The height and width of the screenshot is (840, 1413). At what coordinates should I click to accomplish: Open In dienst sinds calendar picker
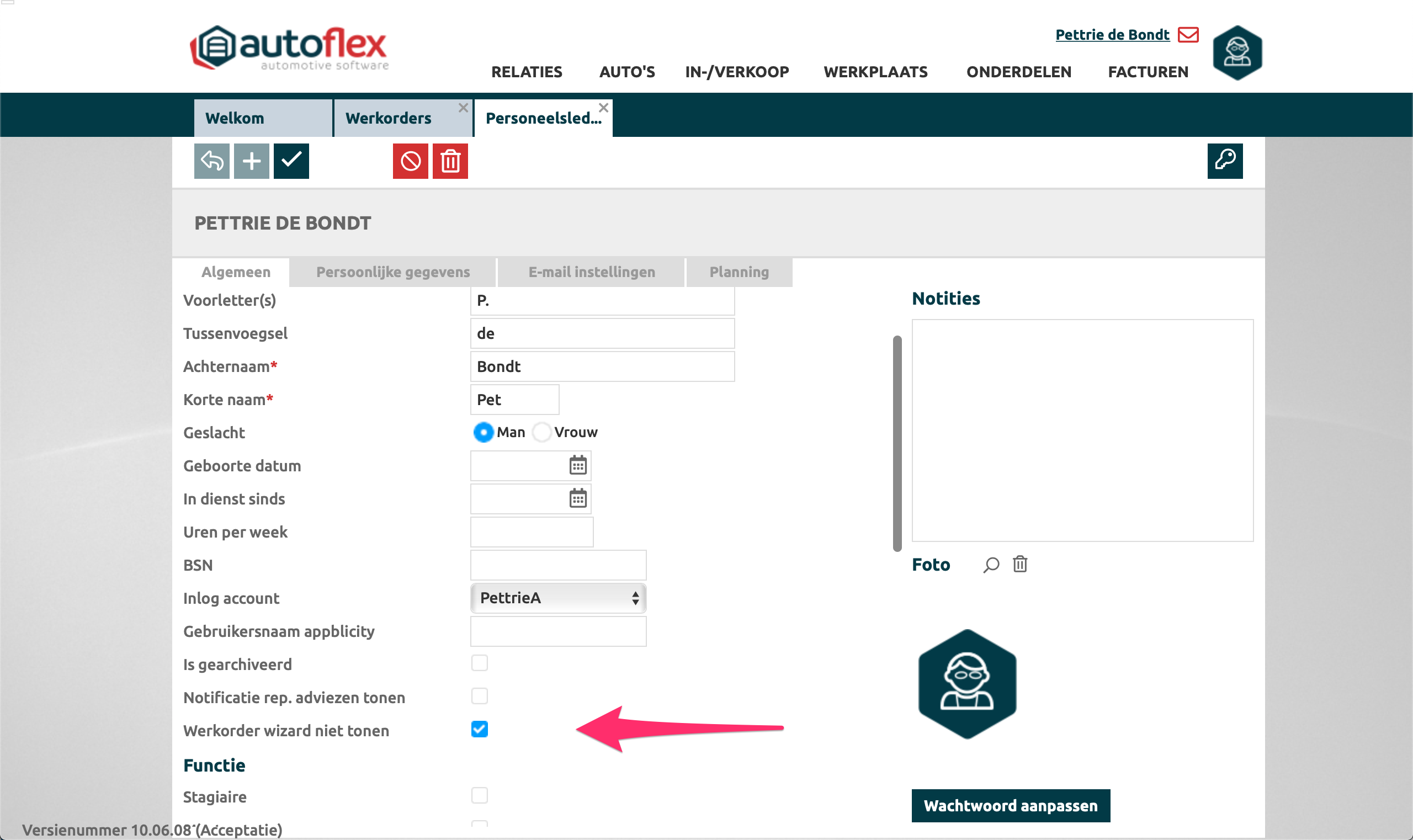tap(577, 499)
